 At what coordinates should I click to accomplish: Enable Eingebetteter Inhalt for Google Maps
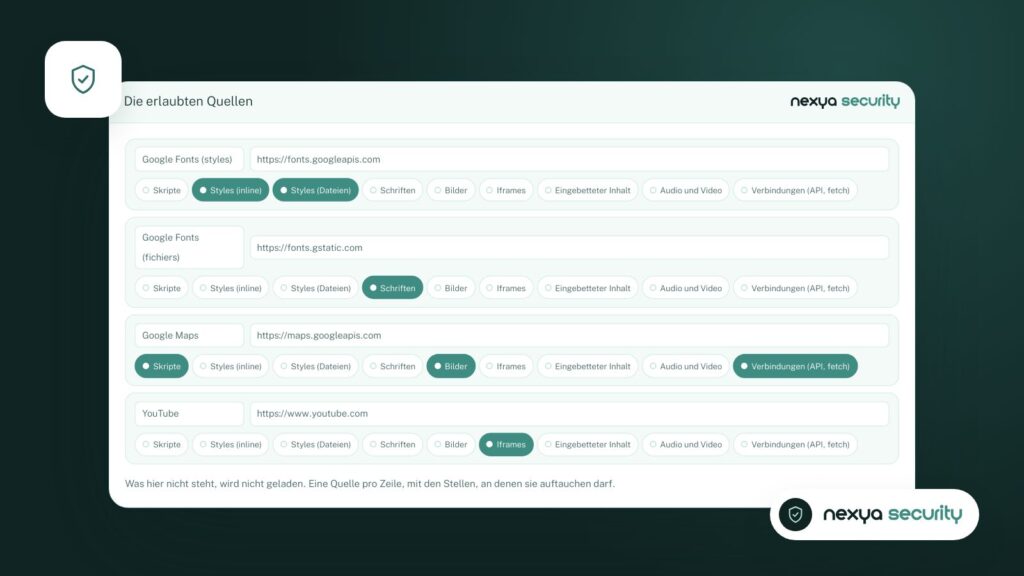tap(588, 366)
